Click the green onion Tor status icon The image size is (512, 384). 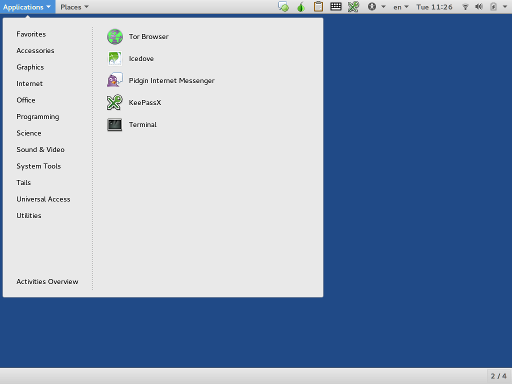tap(301, 7)
